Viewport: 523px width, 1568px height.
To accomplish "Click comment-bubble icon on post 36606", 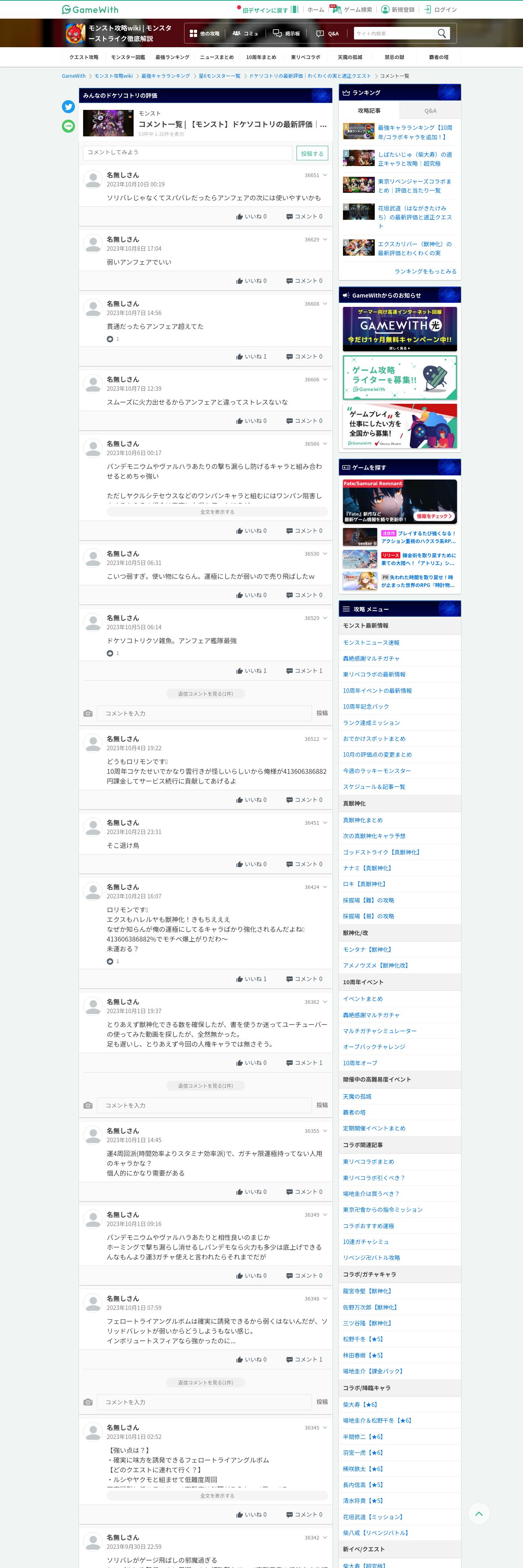I will click(x=289, y=421).
